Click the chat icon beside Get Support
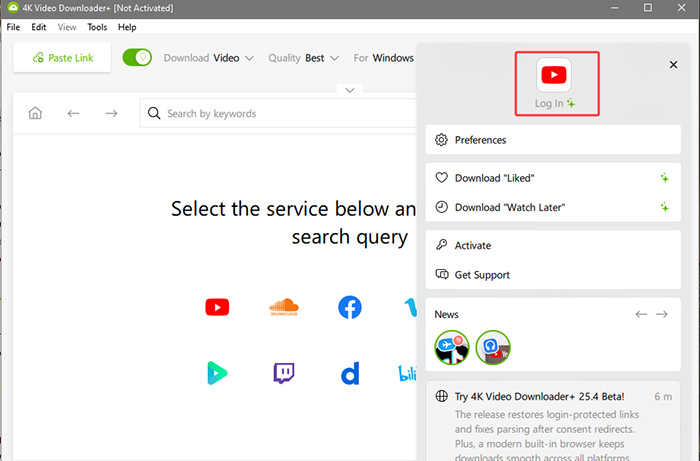 pos(442,274)
